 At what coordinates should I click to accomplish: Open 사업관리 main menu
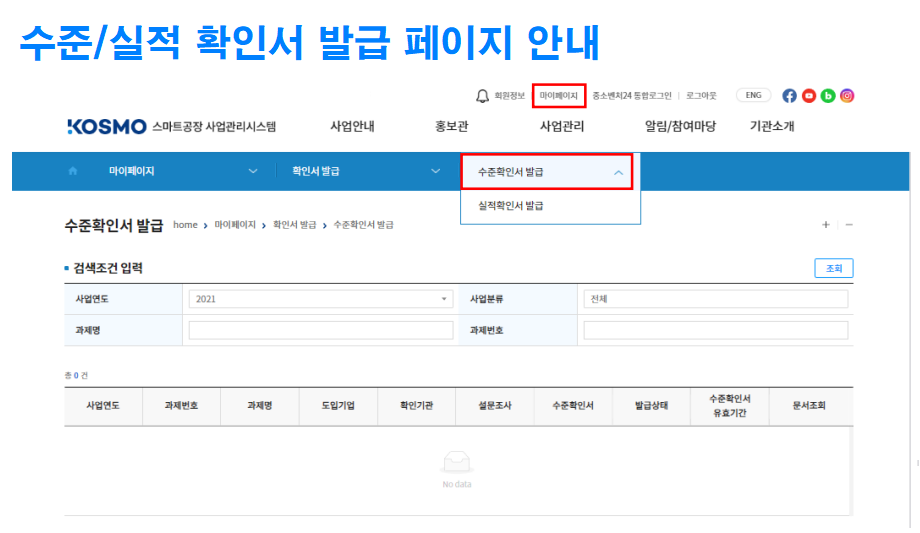pyautogui.click(x=562, y=126)
